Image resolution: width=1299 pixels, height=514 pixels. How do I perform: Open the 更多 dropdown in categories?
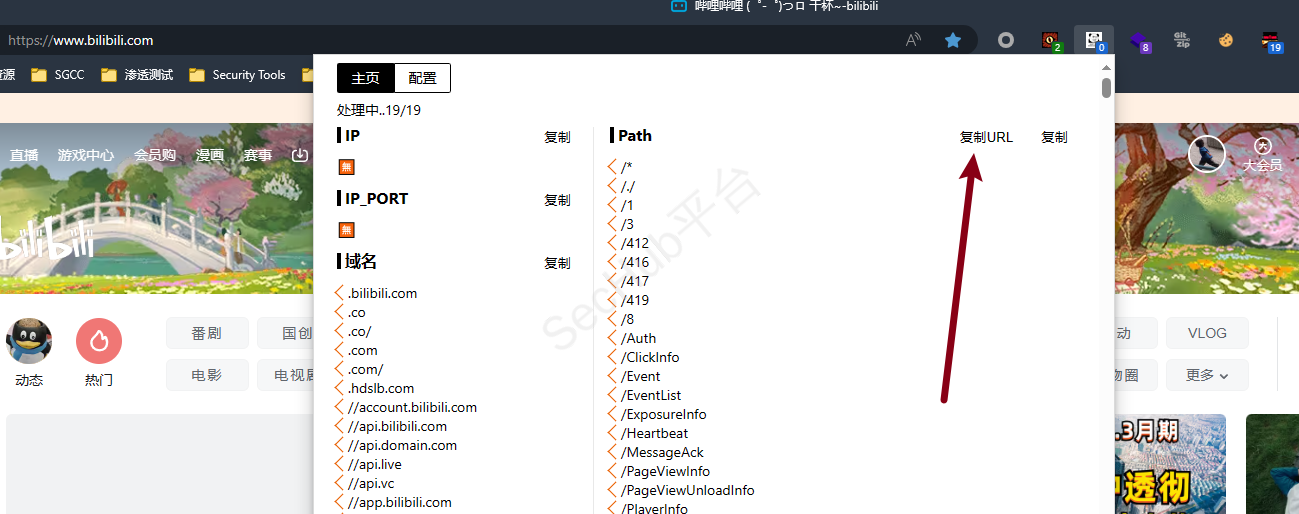coord(1207,375)
